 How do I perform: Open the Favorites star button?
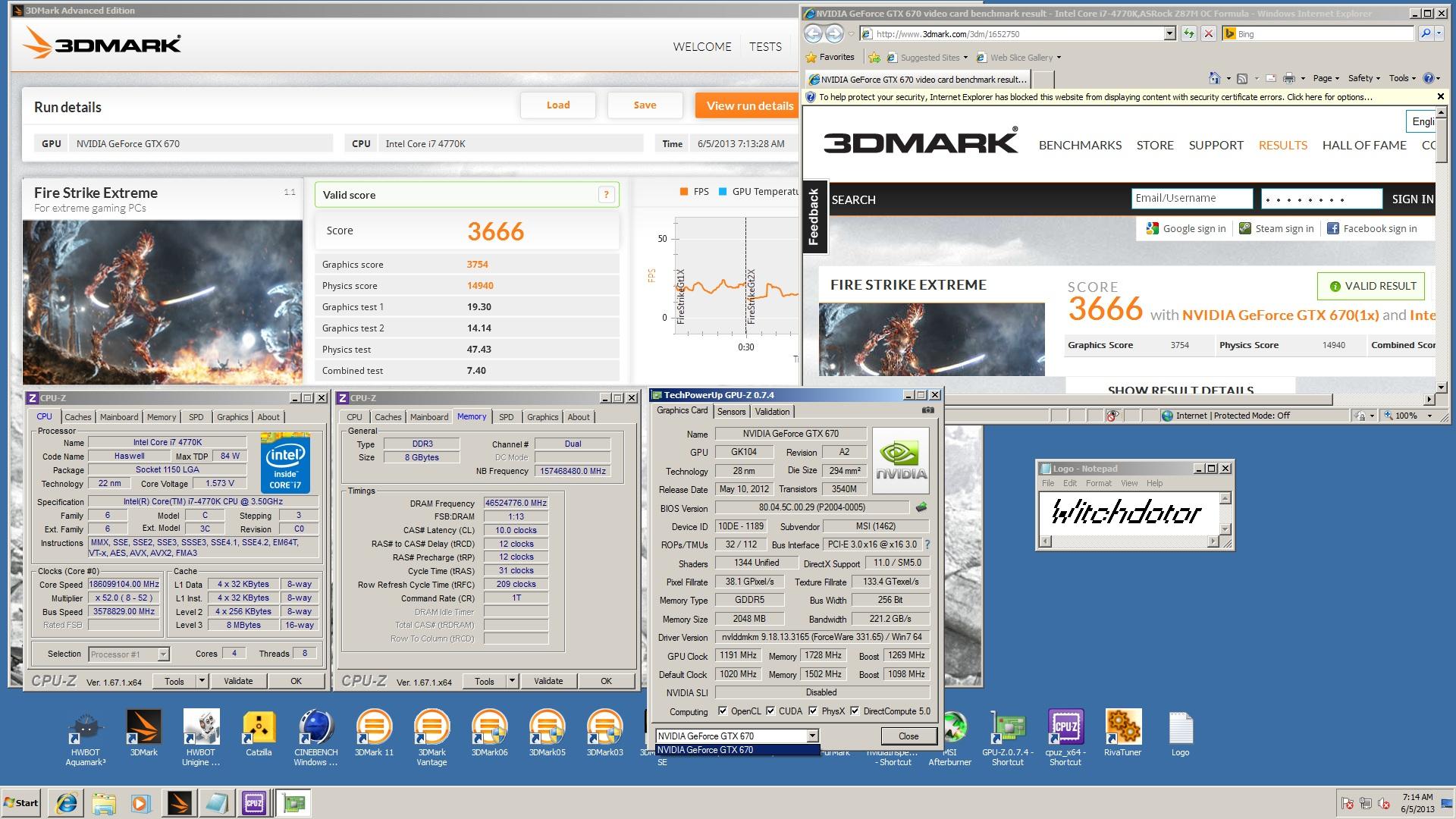coord(830,57)
